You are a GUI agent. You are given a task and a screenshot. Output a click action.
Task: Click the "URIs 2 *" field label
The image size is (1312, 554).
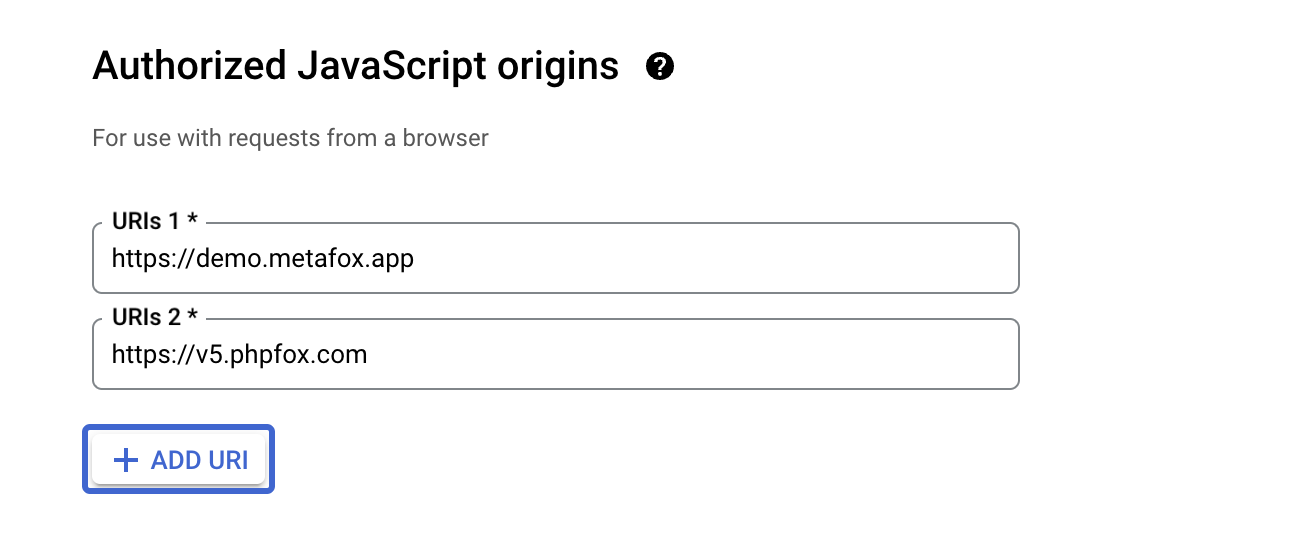click(x=154, y=318)
